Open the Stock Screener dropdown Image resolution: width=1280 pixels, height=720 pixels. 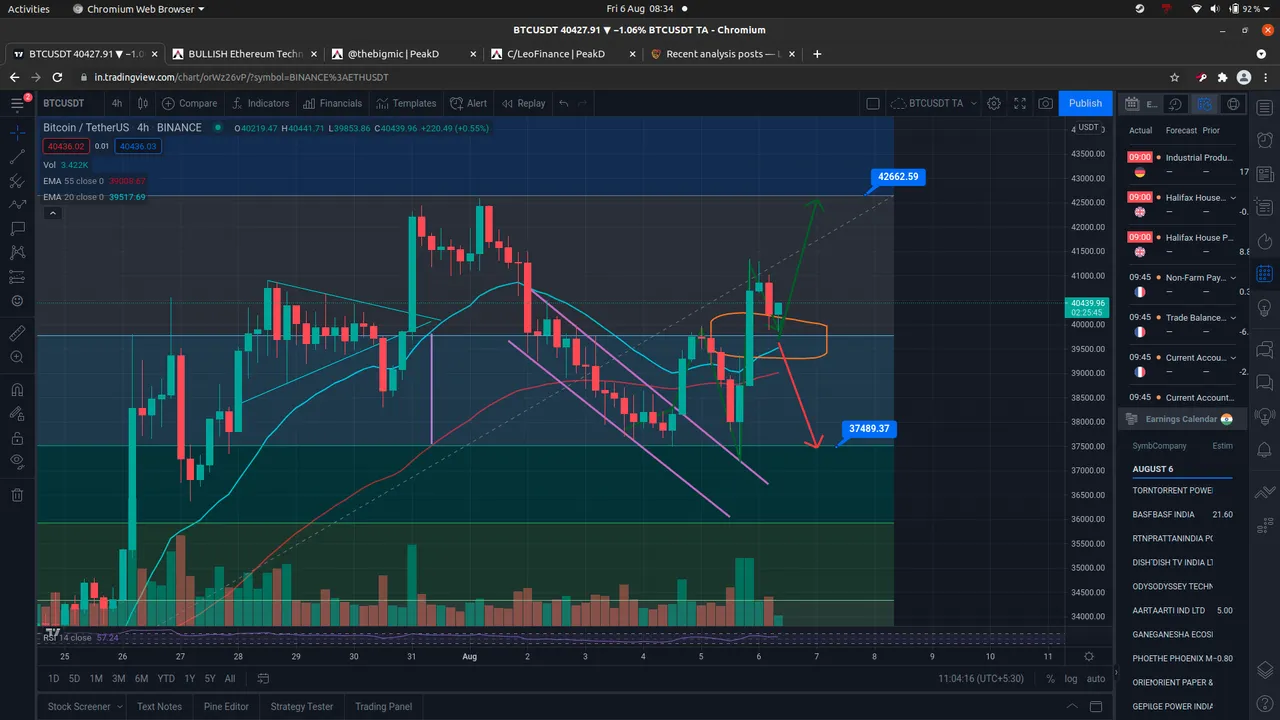85,706
